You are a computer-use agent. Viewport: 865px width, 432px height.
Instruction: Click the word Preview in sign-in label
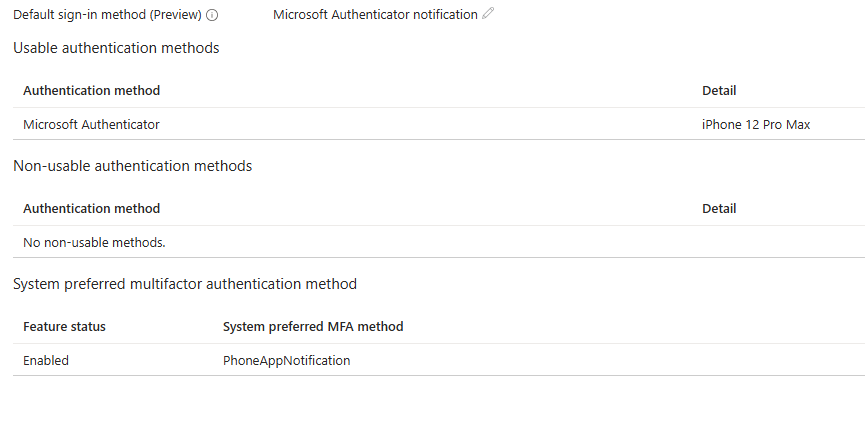[x=175, y=15]
